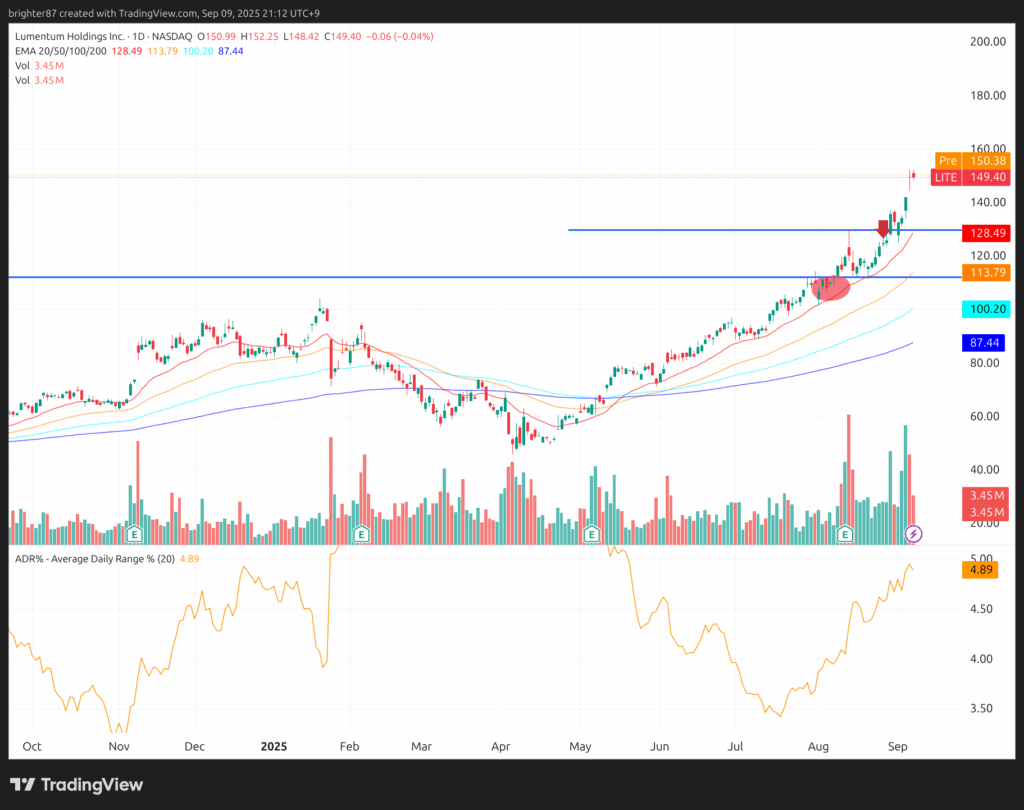Click the blue 87.44 label on price axis
1024x810 pixels.
point(986,342)
